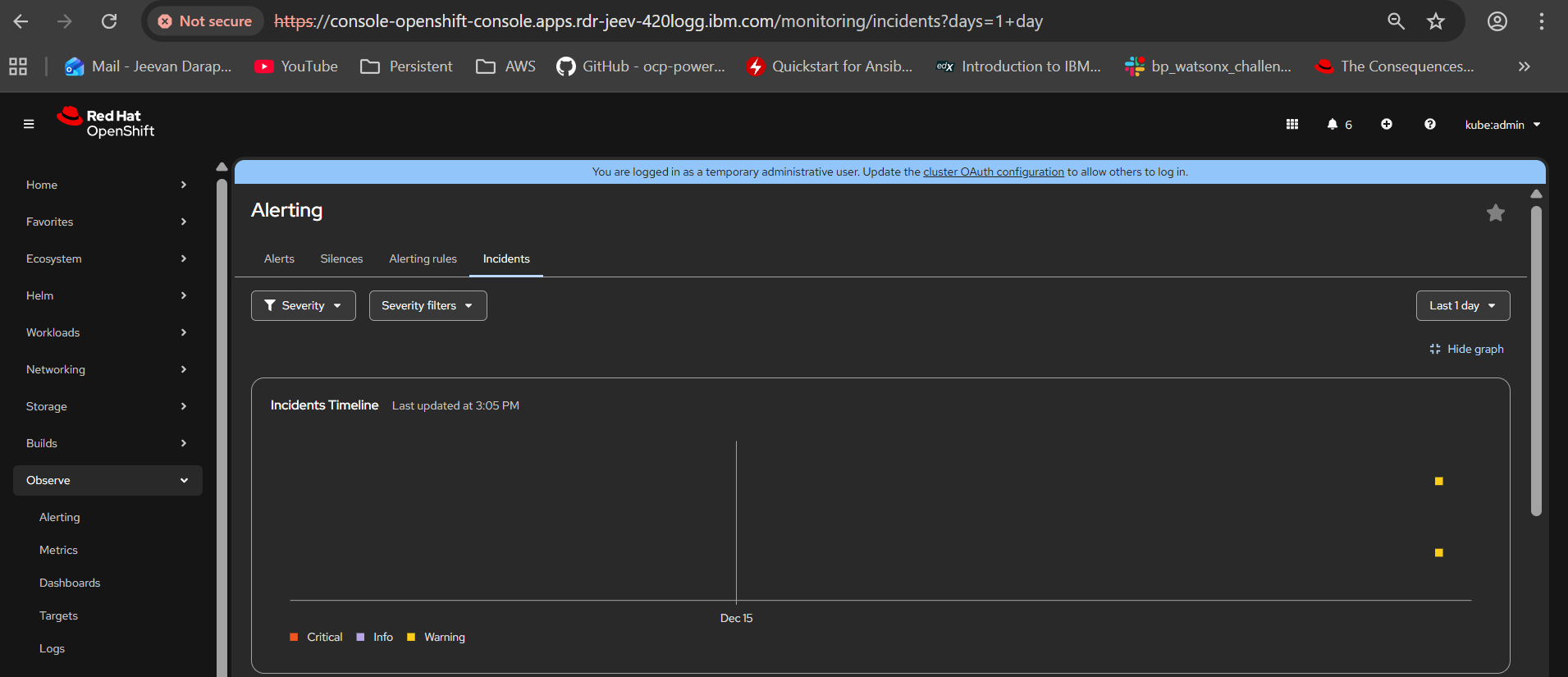The height and width of the screenshot is (677, 1568).
Task: Click the lower yellow warning incident marker
Action: click(1438, 552)
